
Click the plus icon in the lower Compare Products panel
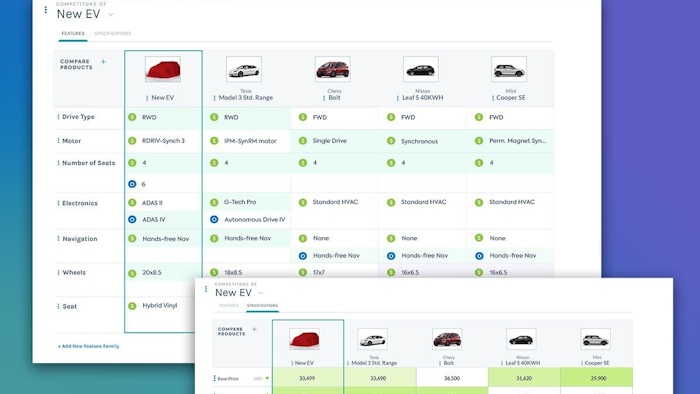click(254, 329)
